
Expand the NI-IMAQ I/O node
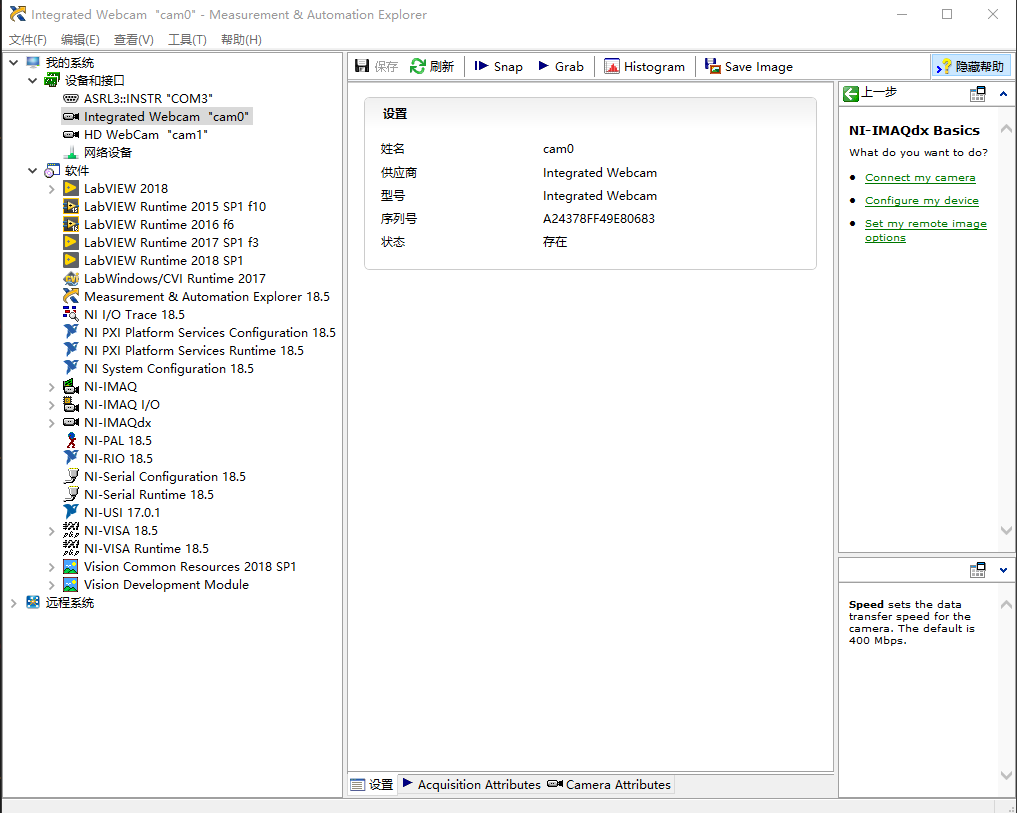(x=52, y=405)
